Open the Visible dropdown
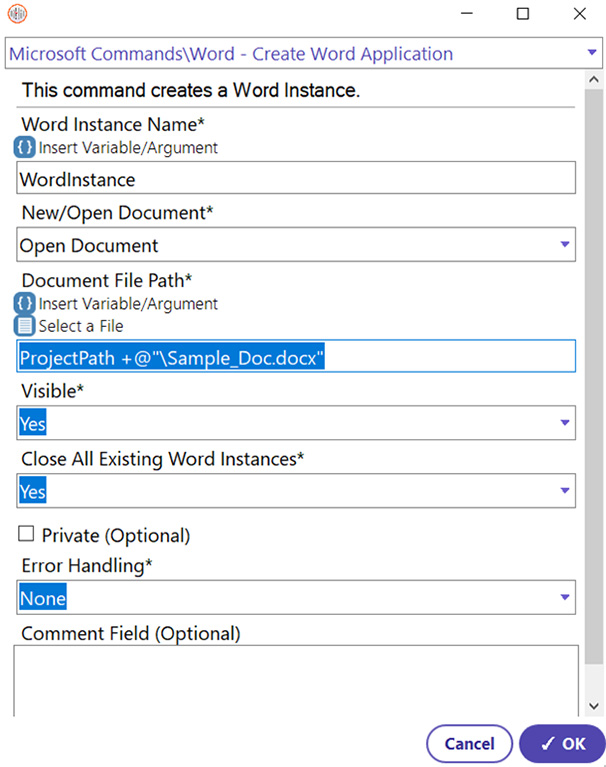Screen dimensions: 606x767 coord(564,423)
